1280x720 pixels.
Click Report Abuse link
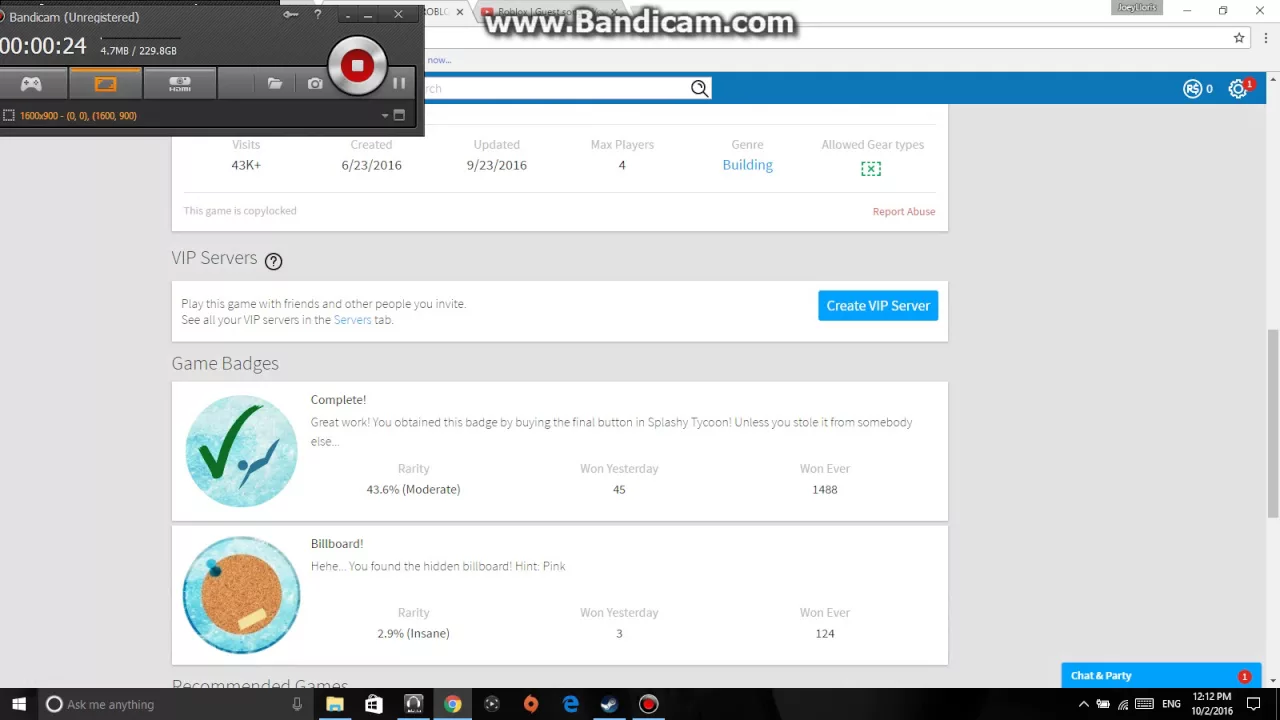pos(904,212)
